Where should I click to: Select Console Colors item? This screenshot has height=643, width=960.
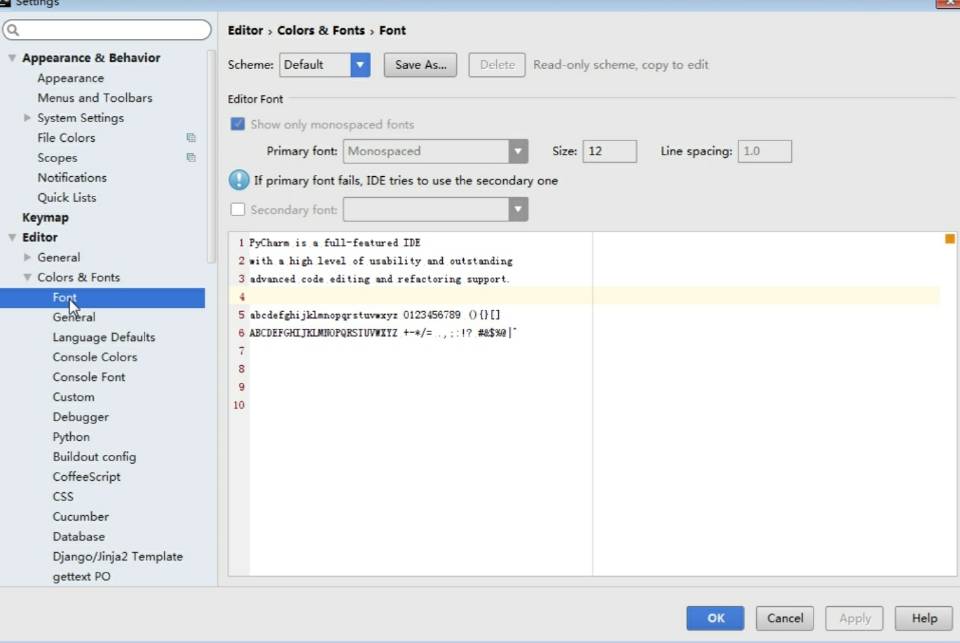tap(95, 357)
